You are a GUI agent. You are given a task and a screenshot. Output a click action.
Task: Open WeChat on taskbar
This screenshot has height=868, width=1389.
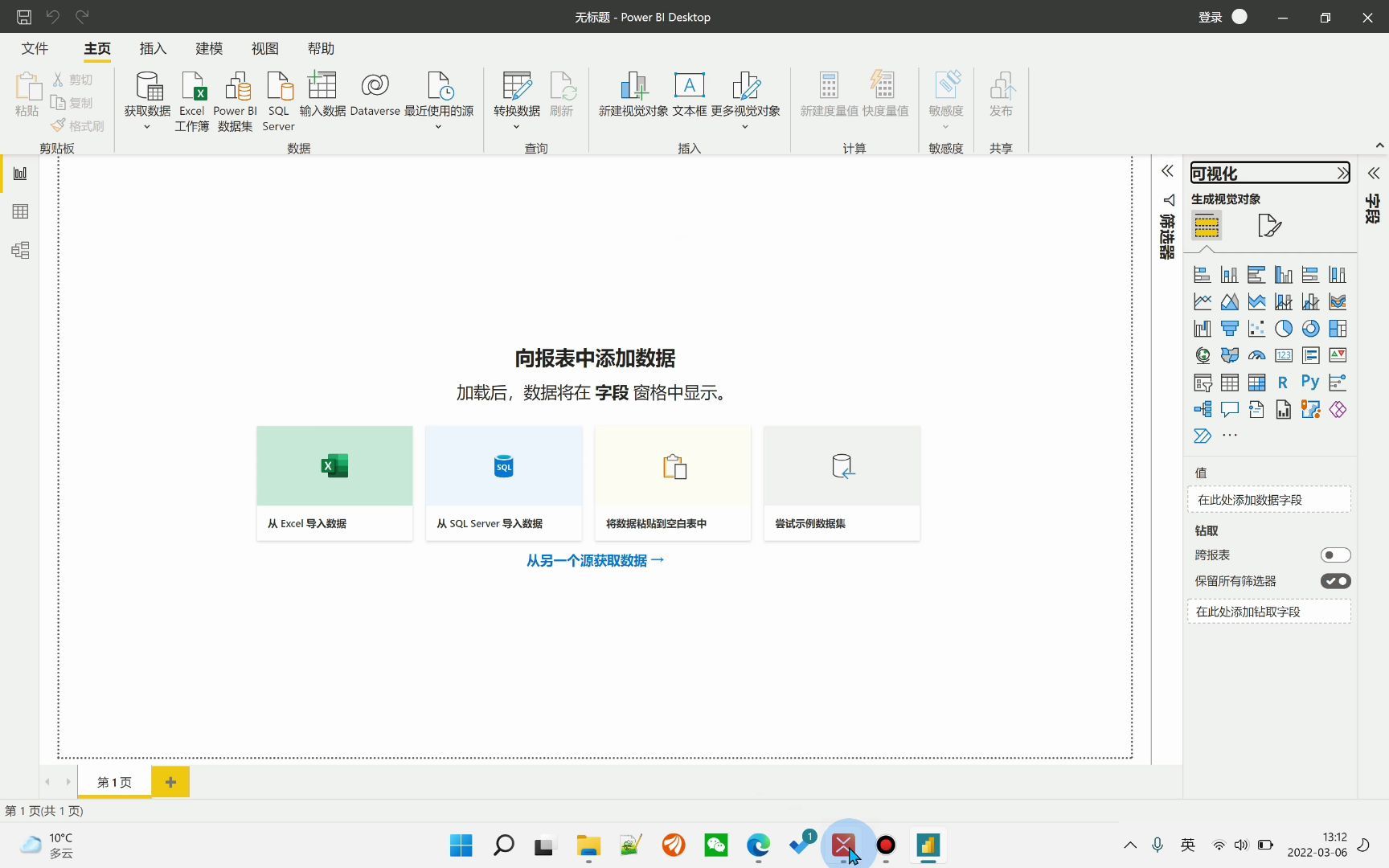pos(715,845)
